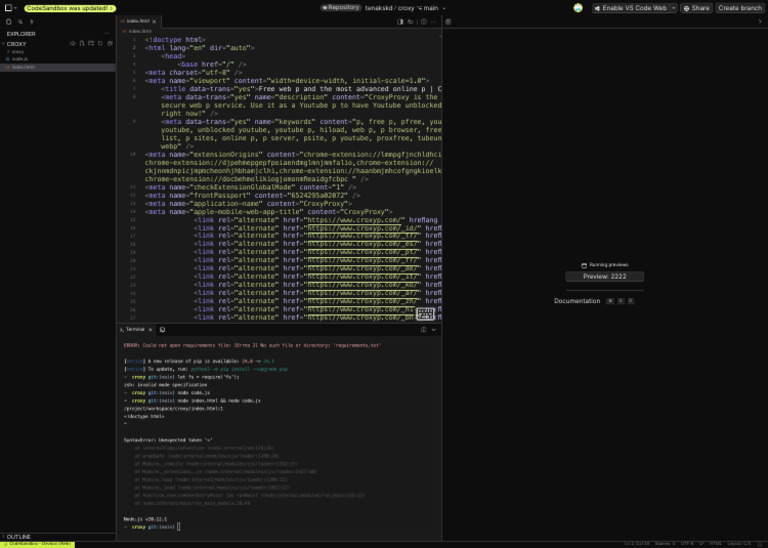Click the Create branch button
This screenshot has height=548, width=768.
(x=740, y=7)
